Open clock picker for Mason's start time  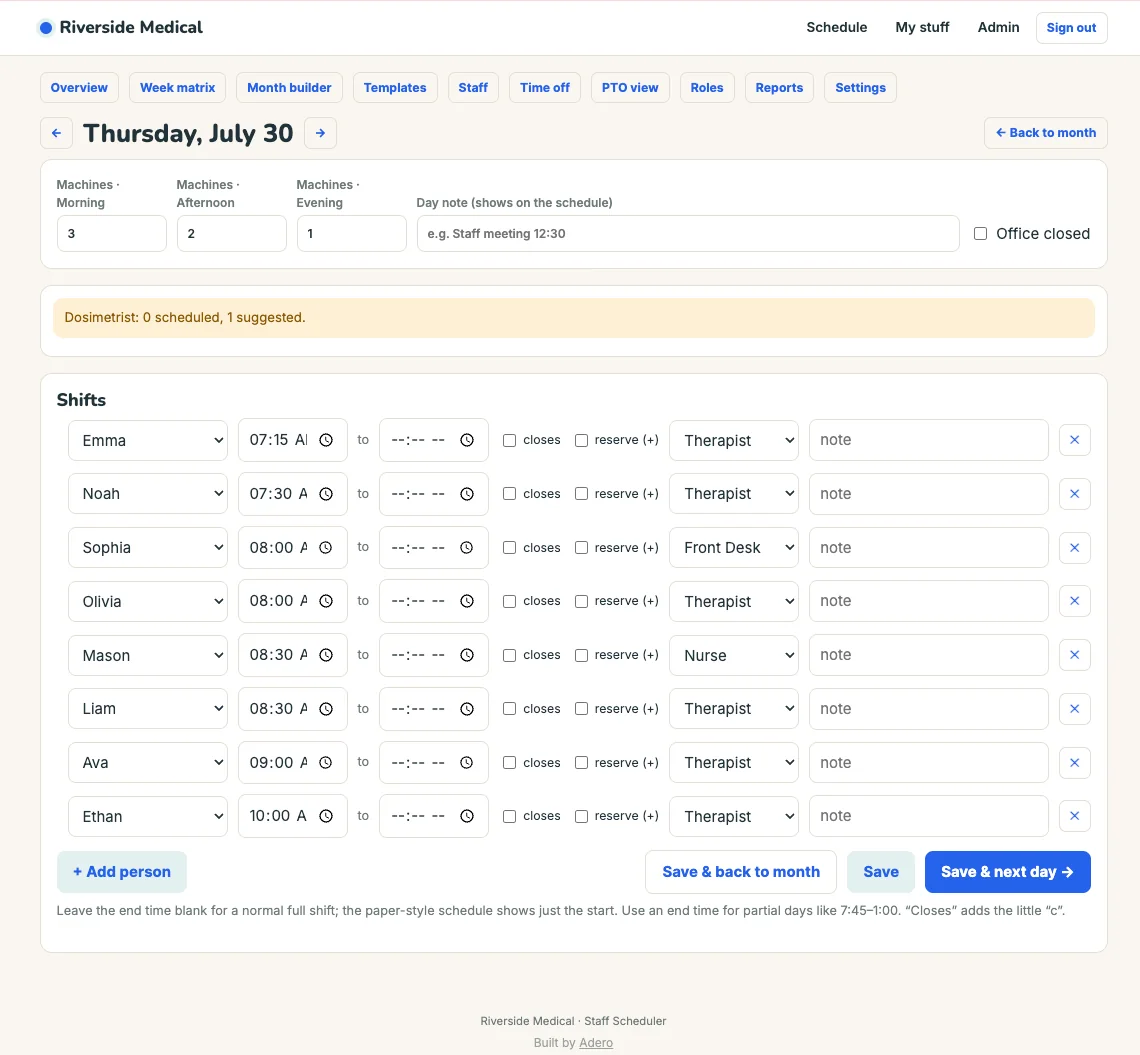click(326, 655)
